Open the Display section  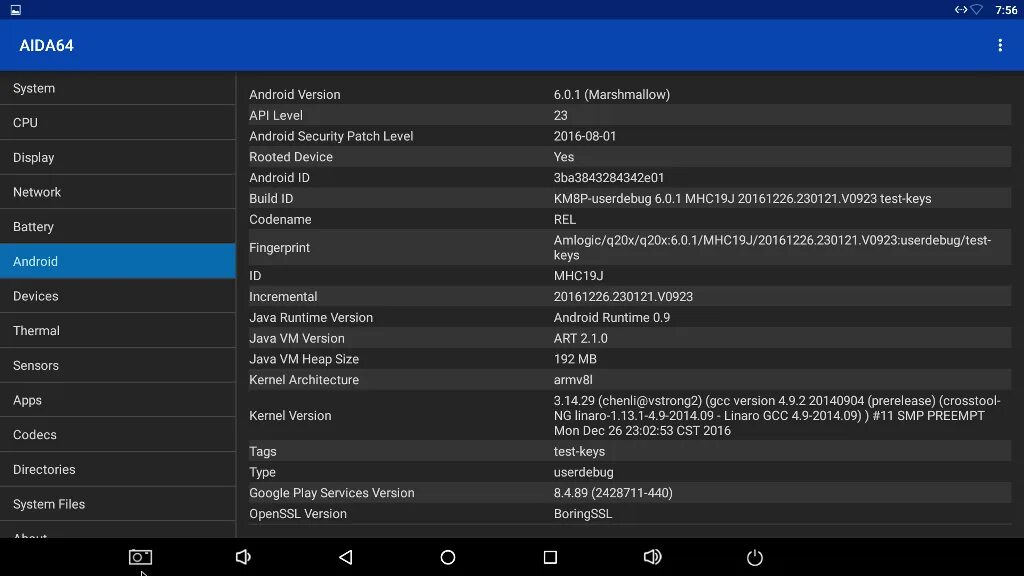118,157
